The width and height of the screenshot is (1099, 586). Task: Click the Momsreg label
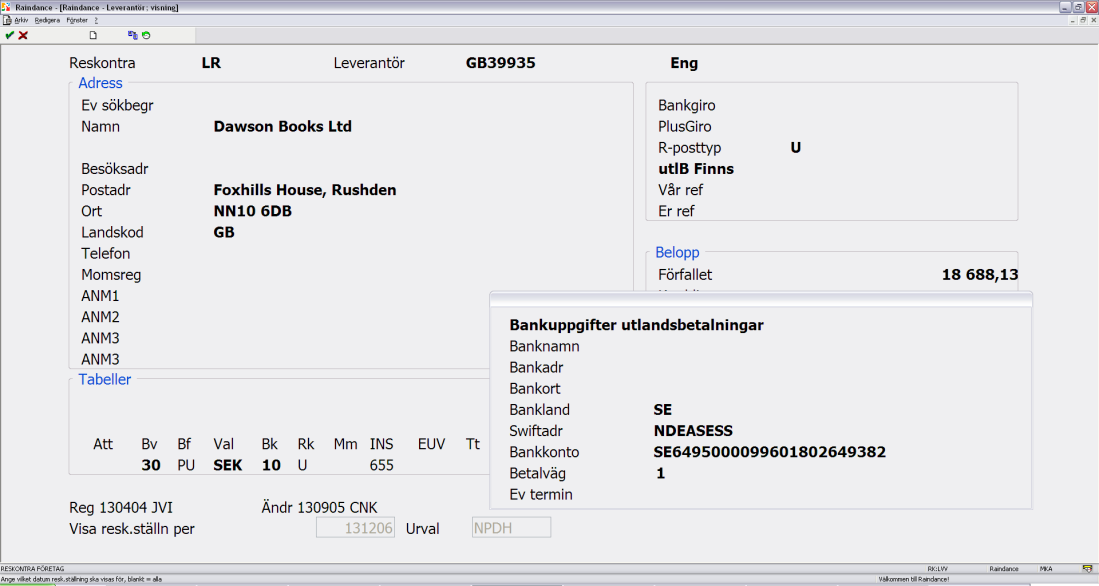tap(111, 275)
